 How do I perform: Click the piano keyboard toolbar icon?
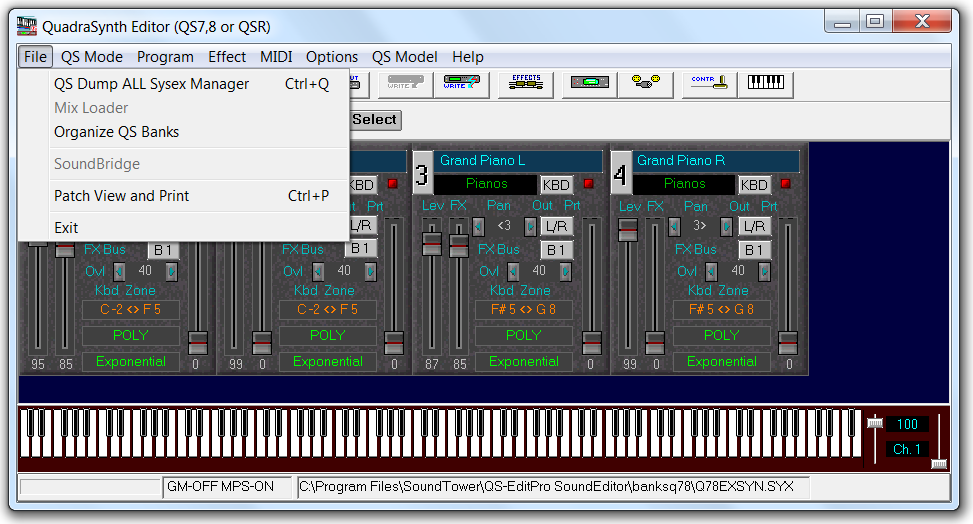(x=765, y=84)
